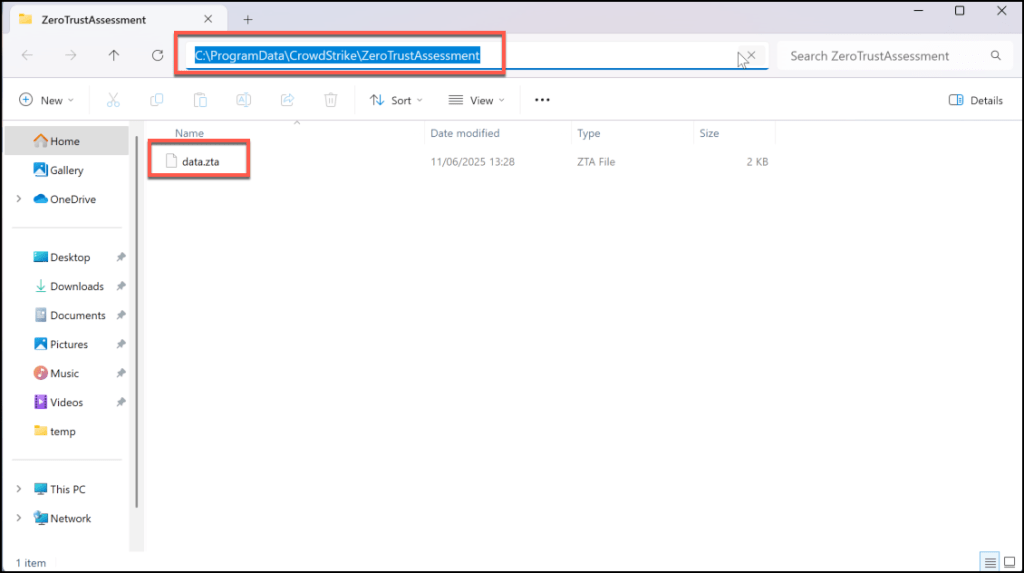Image resolution: width=1024 pixels, height=573 pixels.
Task: Select the data.zta file
Action: [199, 161]
